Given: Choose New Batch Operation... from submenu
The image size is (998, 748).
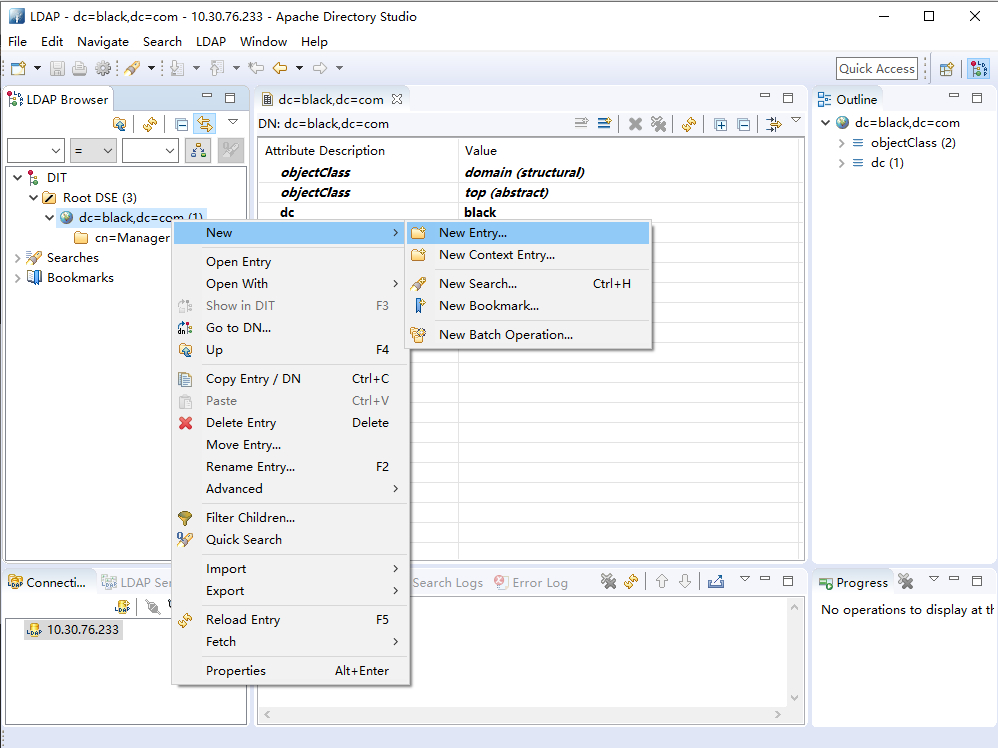Looking at the screenshot, I should (528, 335).
